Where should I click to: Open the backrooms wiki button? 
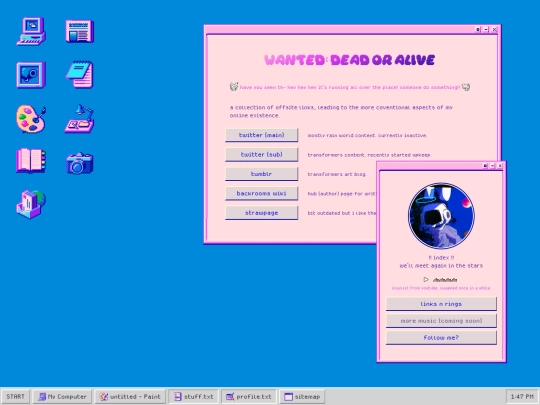pyautogui.click(x=261, y=193)
